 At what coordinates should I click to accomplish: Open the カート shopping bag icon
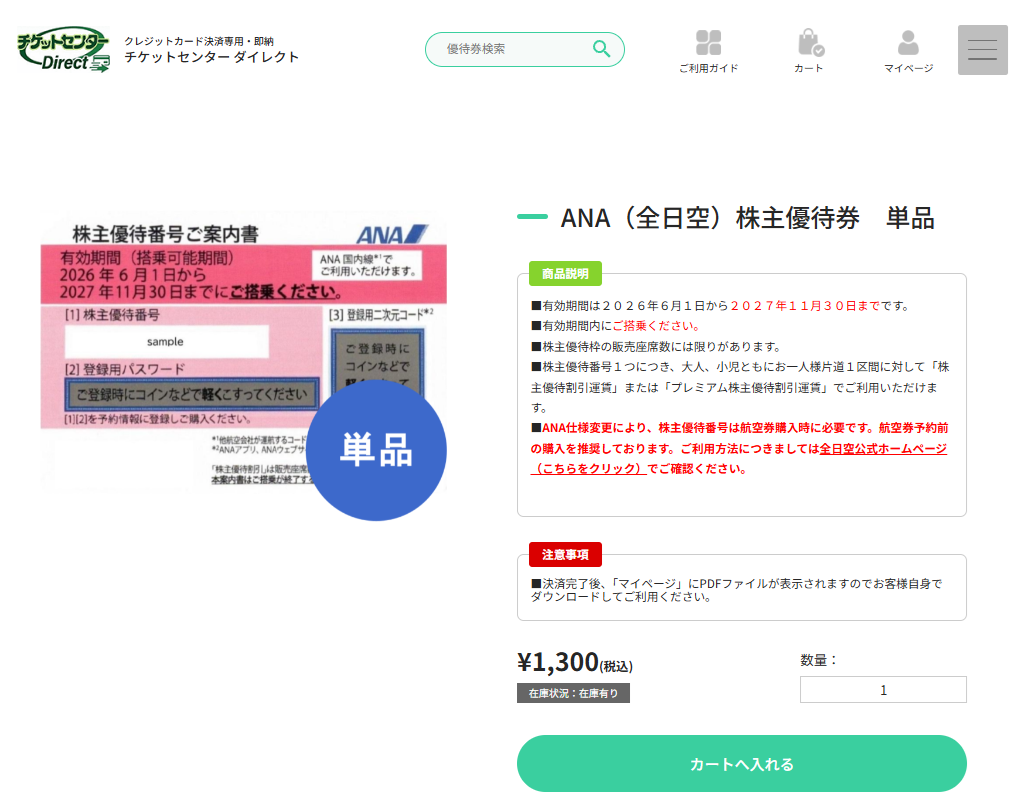(x=810, y=43)
